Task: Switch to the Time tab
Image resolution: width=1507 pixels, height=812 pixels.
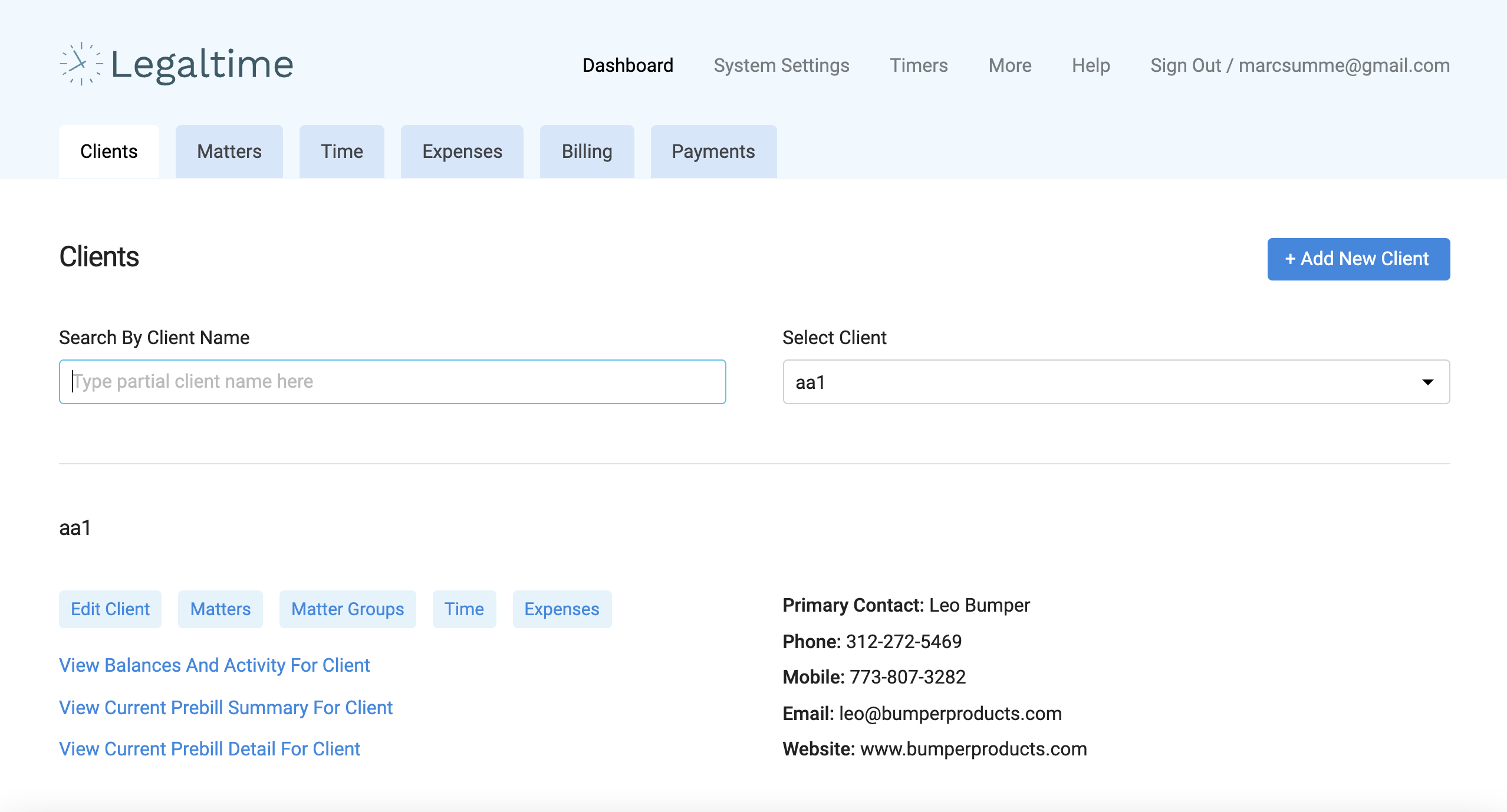Action: [341, 151]
